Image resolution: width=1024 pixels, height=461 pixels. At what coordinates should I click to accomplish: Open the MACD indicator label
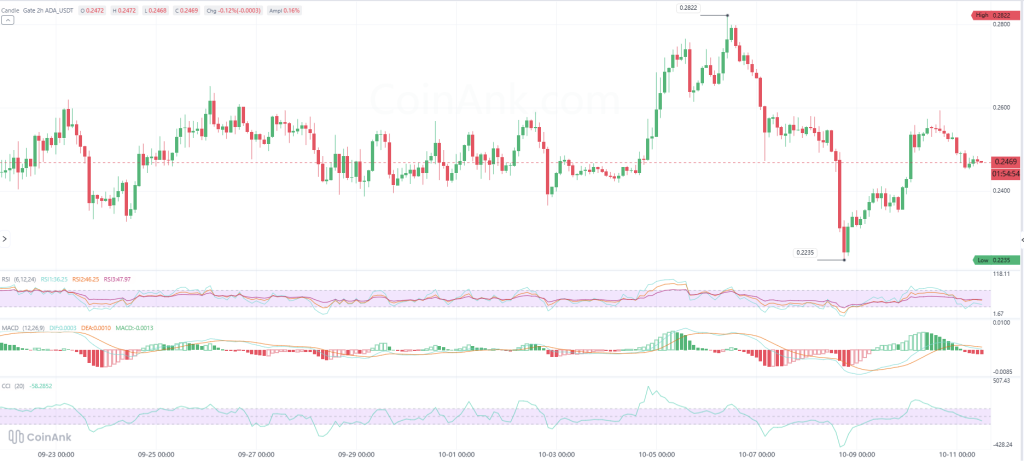tap(8, 327)
